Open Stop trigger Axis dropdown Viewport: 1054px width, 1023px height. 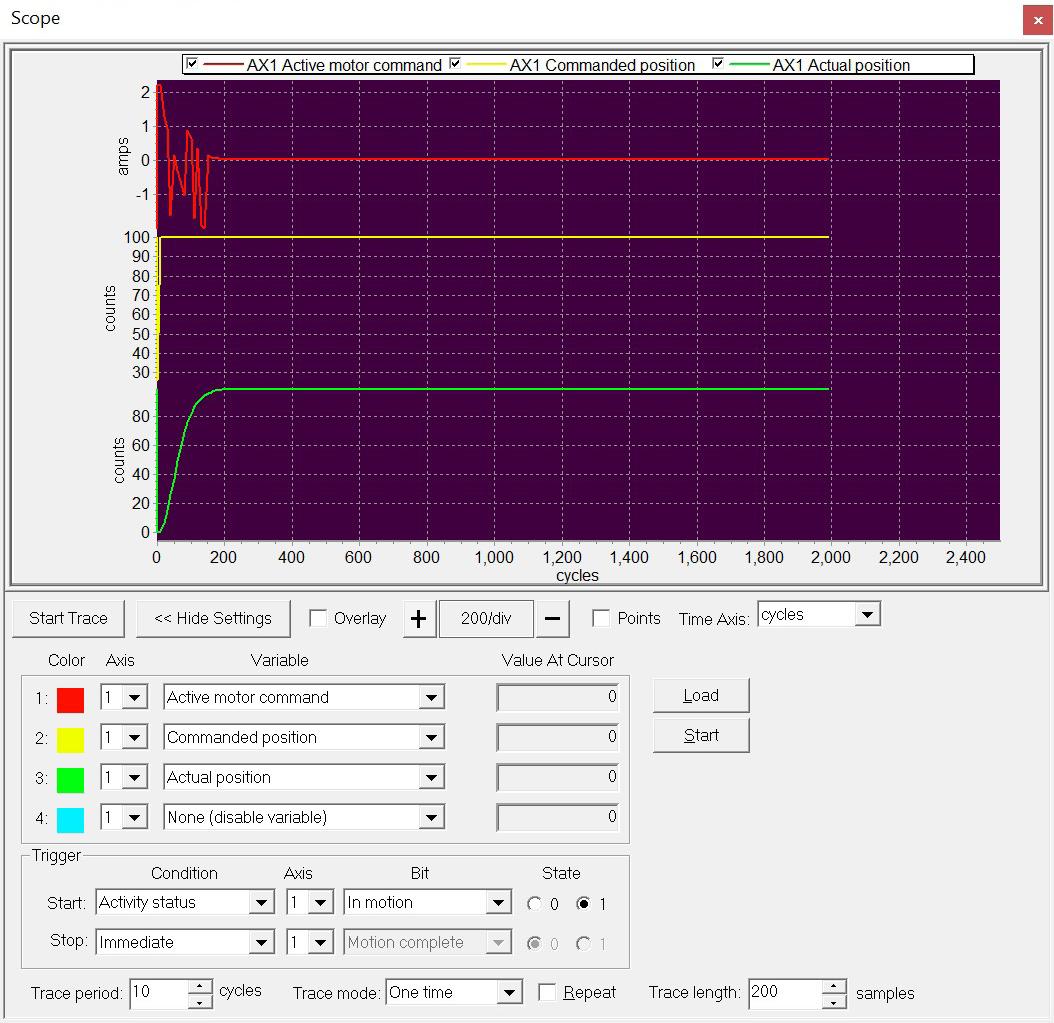(x=321, y=943)
